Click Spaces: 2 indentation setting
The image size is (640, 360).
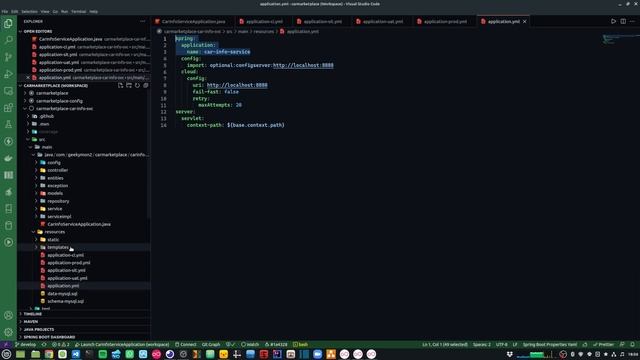tap(482, 344)
